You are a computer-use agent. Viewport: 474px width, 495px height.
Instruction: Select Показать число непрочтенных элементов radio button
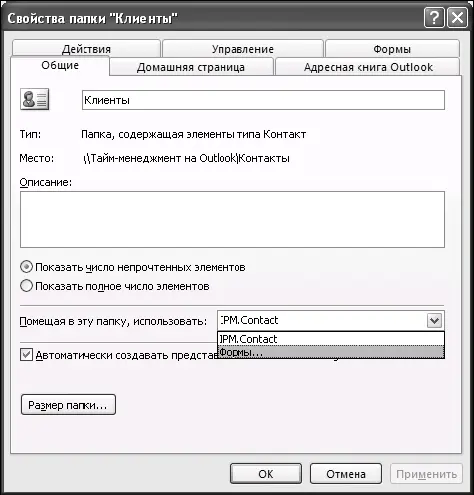tap(26, 267)
